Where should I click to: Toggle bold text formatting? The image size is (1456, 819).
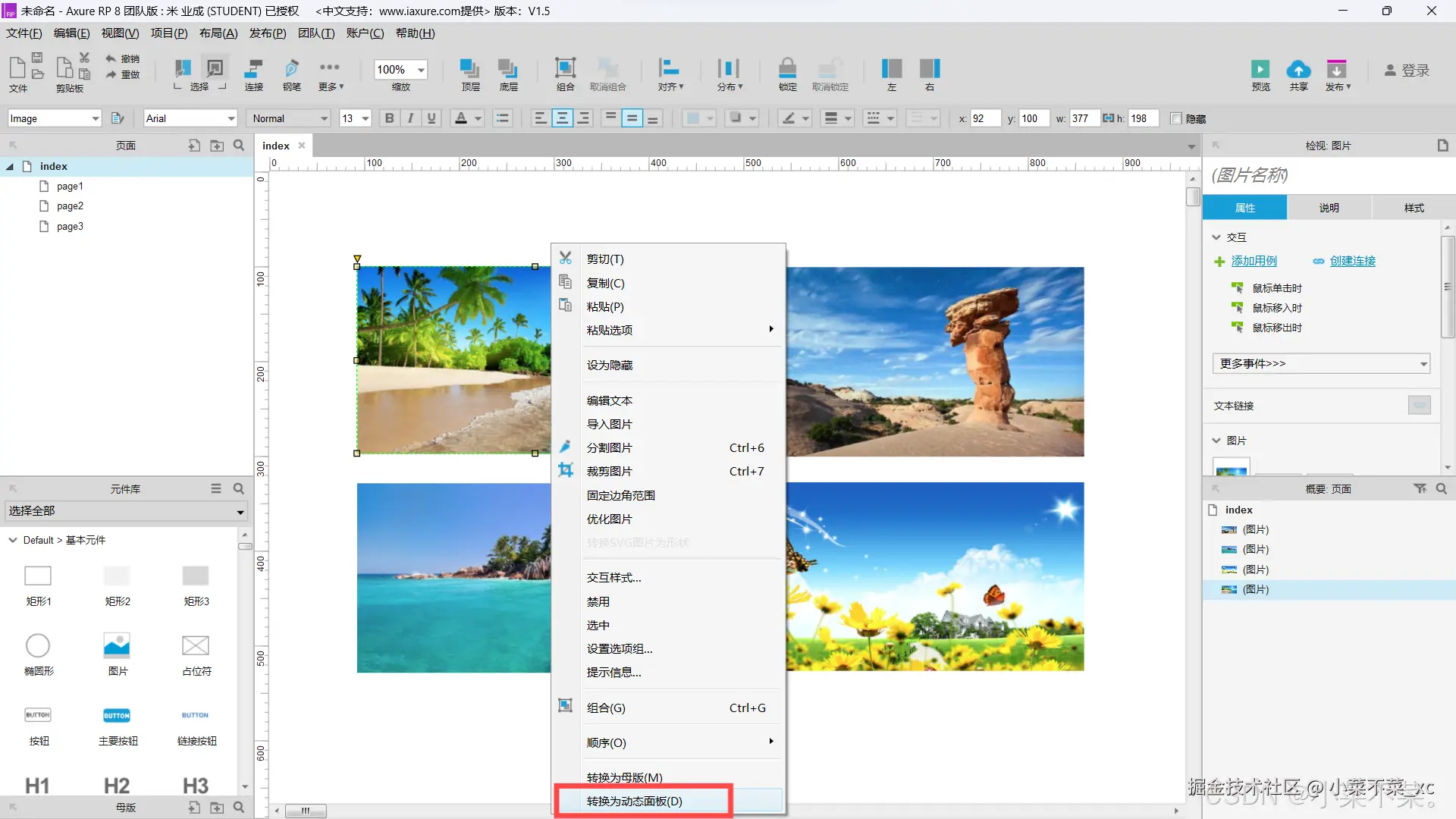pos(389,118)
